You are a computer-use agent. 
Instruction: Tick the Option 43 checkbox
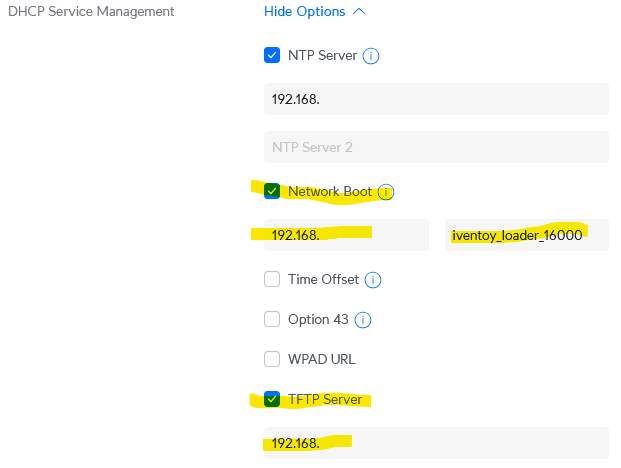272,319
